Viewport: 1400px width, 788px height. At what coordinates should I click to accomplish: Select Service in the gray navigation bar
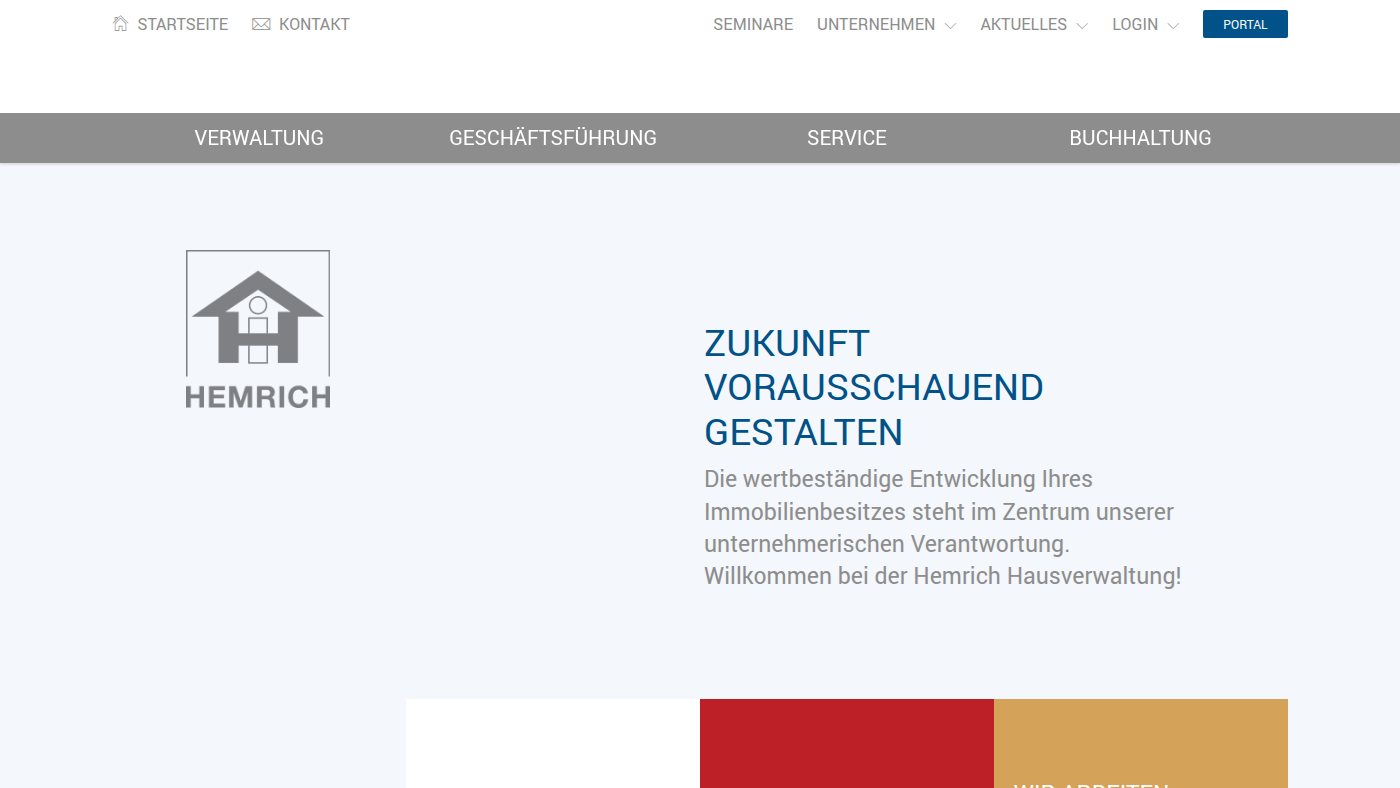click(x=847, y=138)
